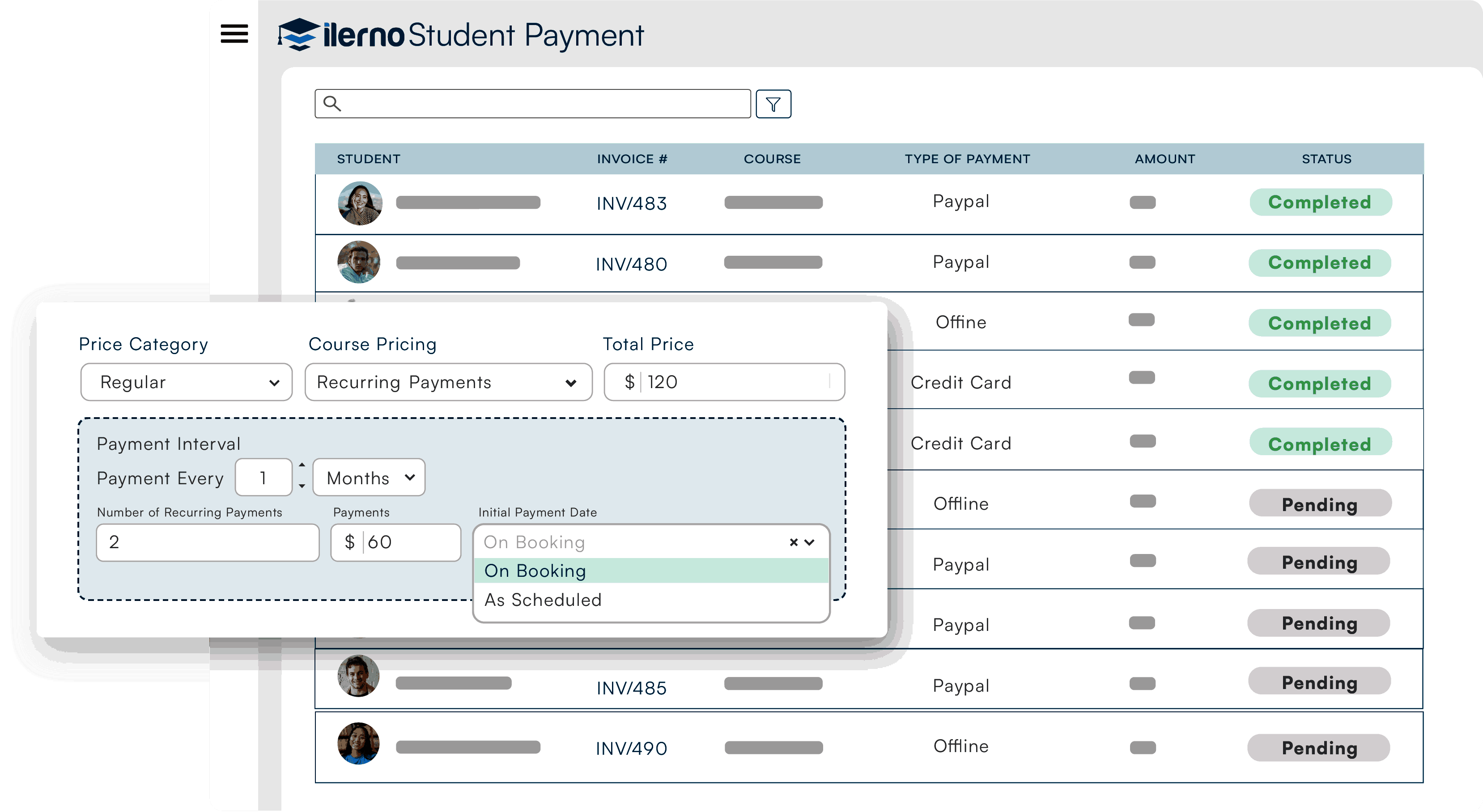1483x812 pixels.
Task: Click Pending status badge for INV/490
Action: 1319,748
